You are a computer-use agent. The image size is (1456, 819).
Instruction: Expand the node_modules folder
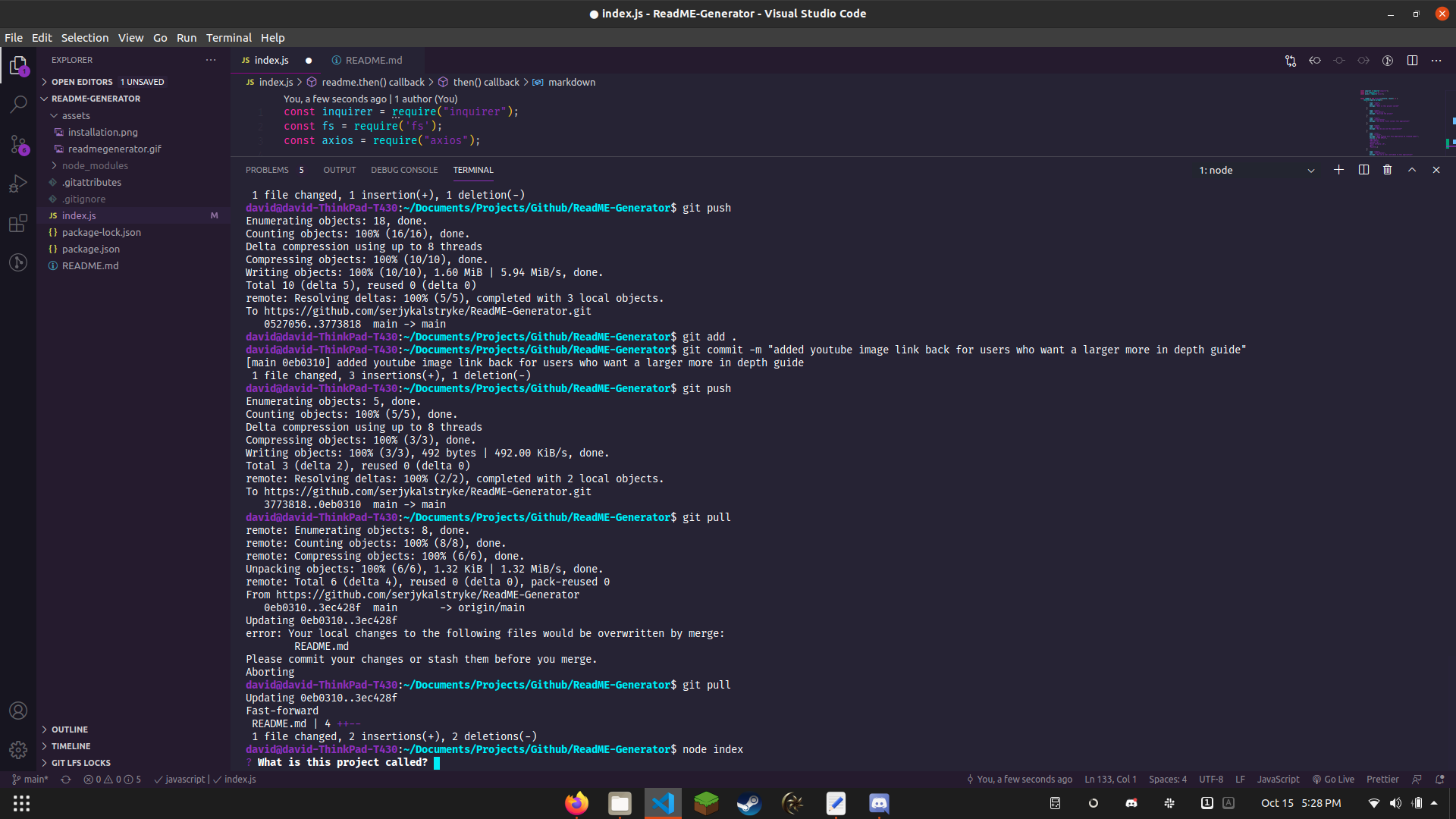click(95, 165)
